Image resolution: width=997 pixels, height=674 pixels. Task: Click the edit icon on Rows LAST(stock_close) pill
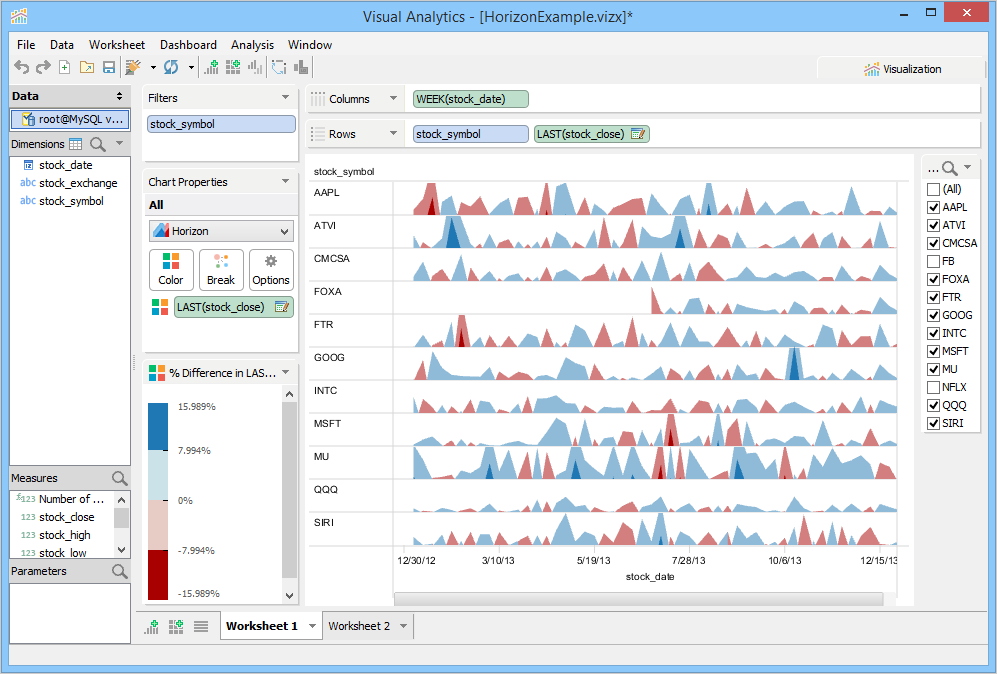tap(638, 134)
